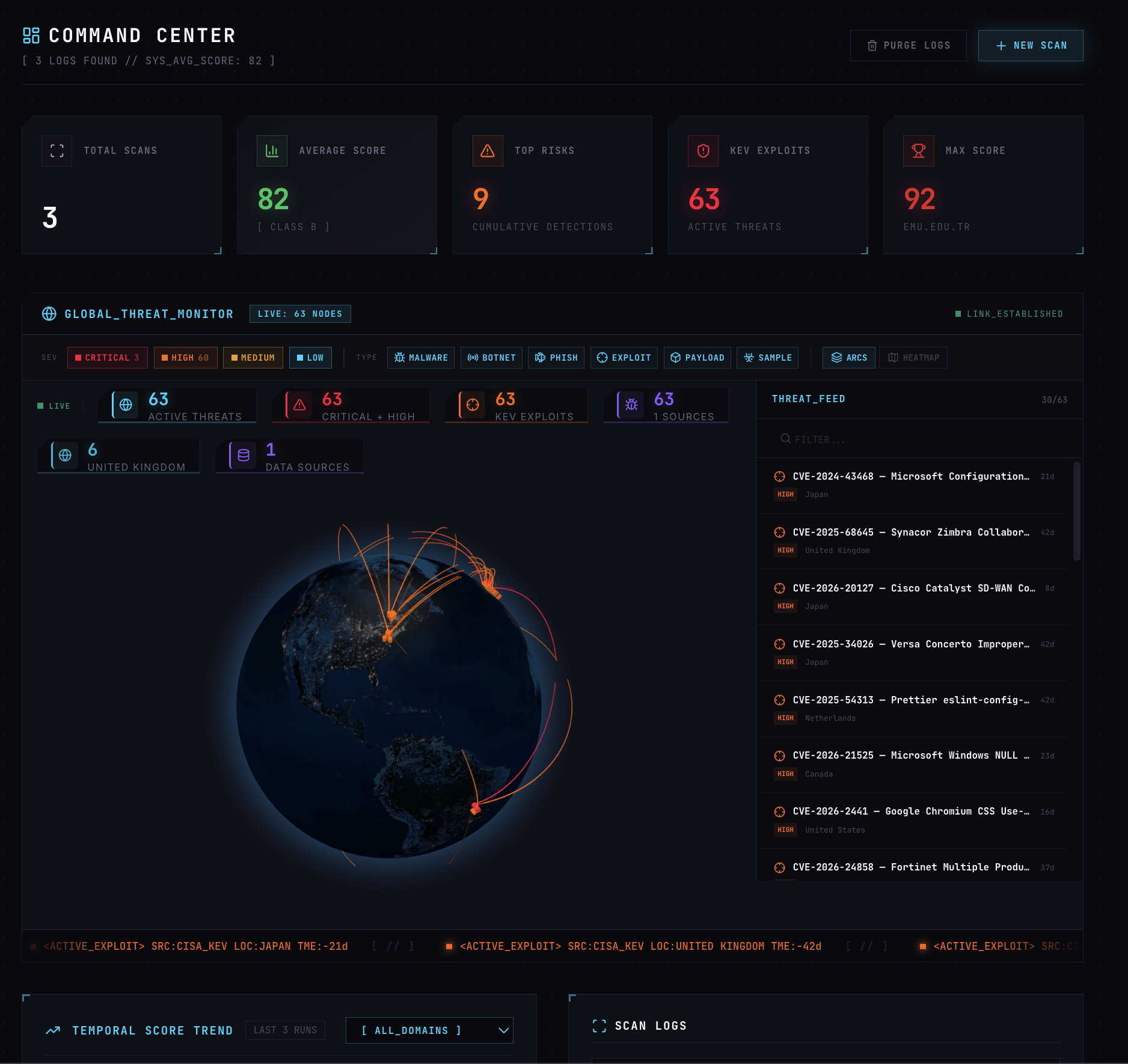Click the Total Scans frame icon
The height and width of the screenshot is (1064, 1128).
(x=57, y=151)
